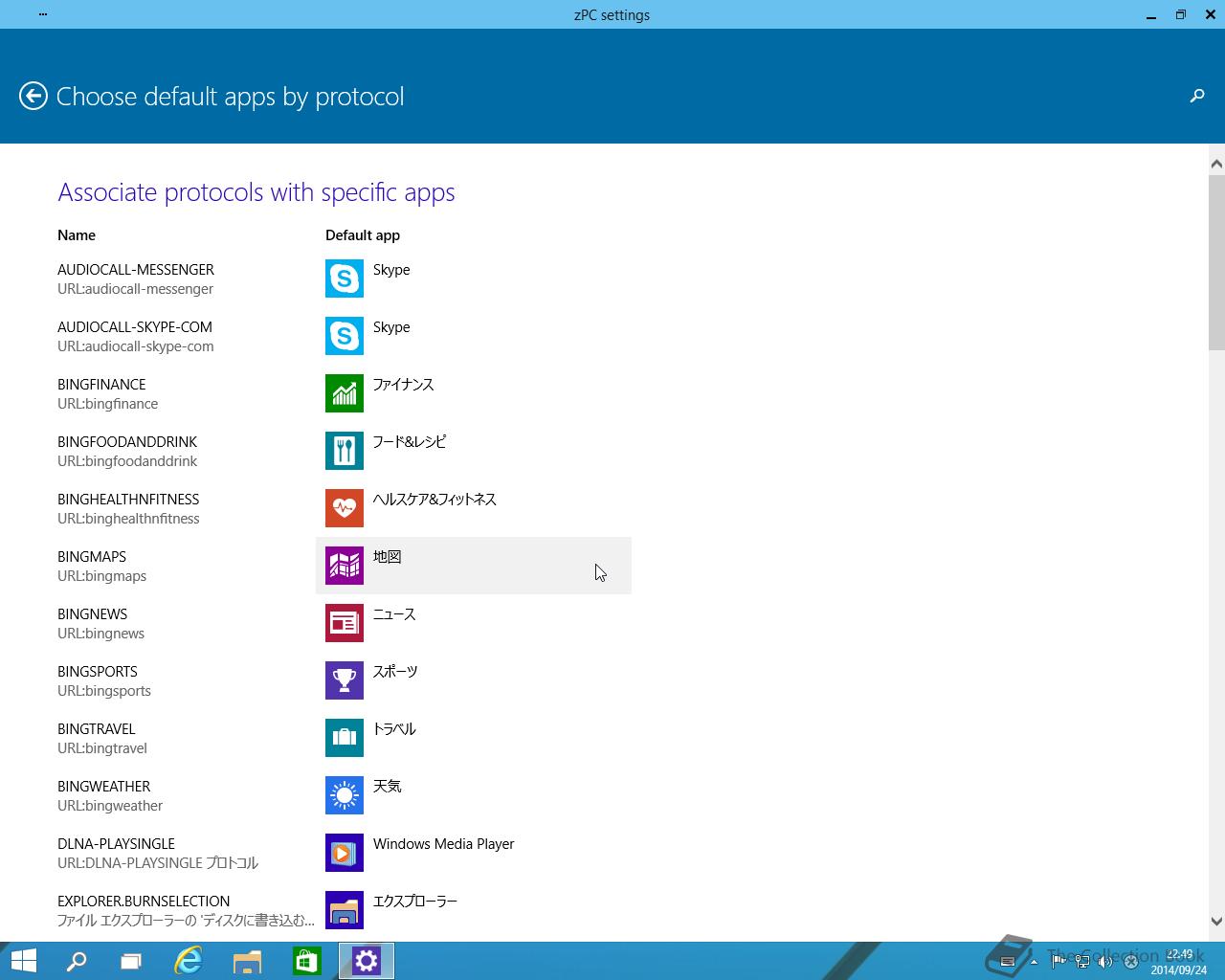Screen dimensions: 1225x980
Task: Click the network tray icon
Action: [1082, 962]
